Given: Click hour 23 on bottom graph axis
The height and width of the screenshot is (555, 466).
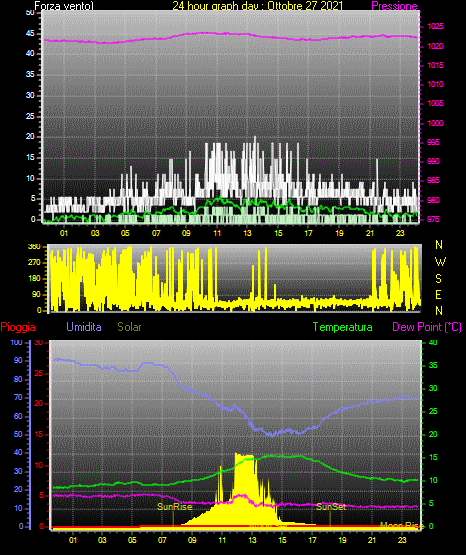Looking at the screenshot, I should (x=402, y=540).
